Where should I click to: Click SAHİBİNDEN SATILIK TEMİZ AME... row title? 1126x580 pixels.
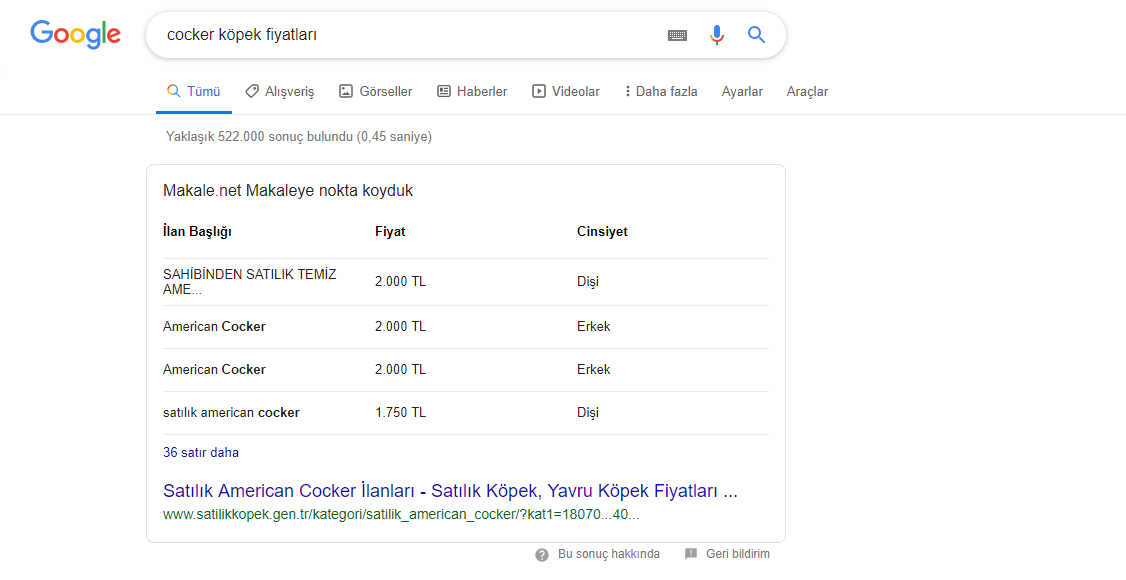249,281
